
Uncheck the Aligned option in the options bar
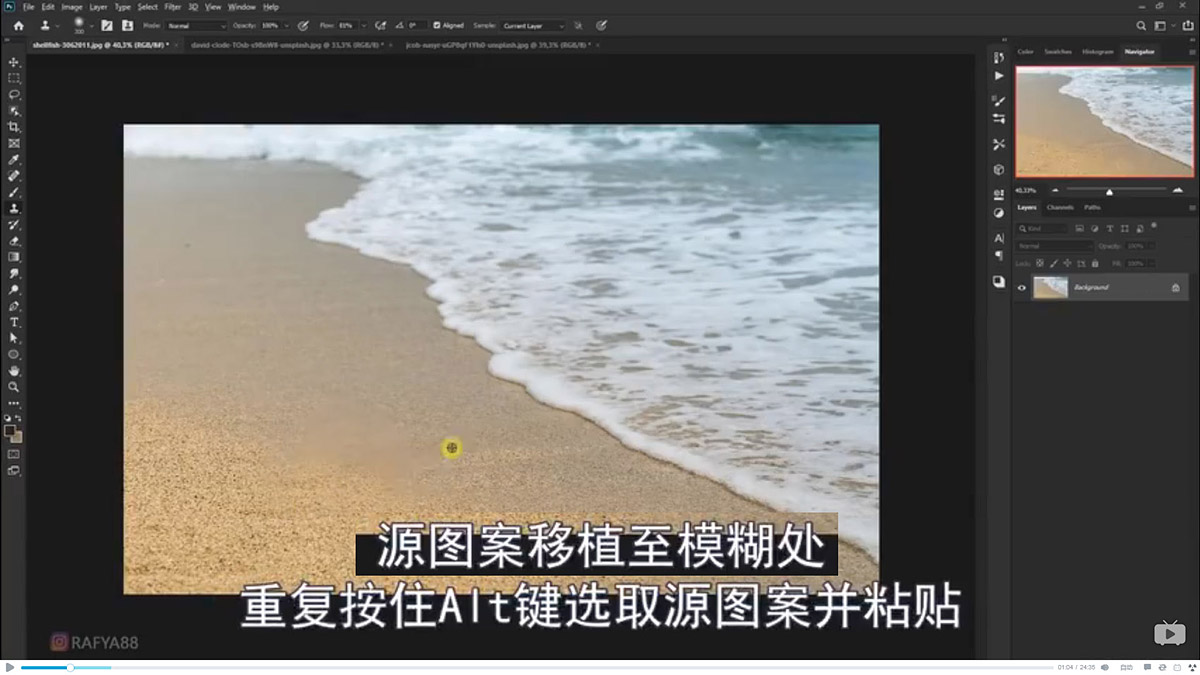(438, 25)
